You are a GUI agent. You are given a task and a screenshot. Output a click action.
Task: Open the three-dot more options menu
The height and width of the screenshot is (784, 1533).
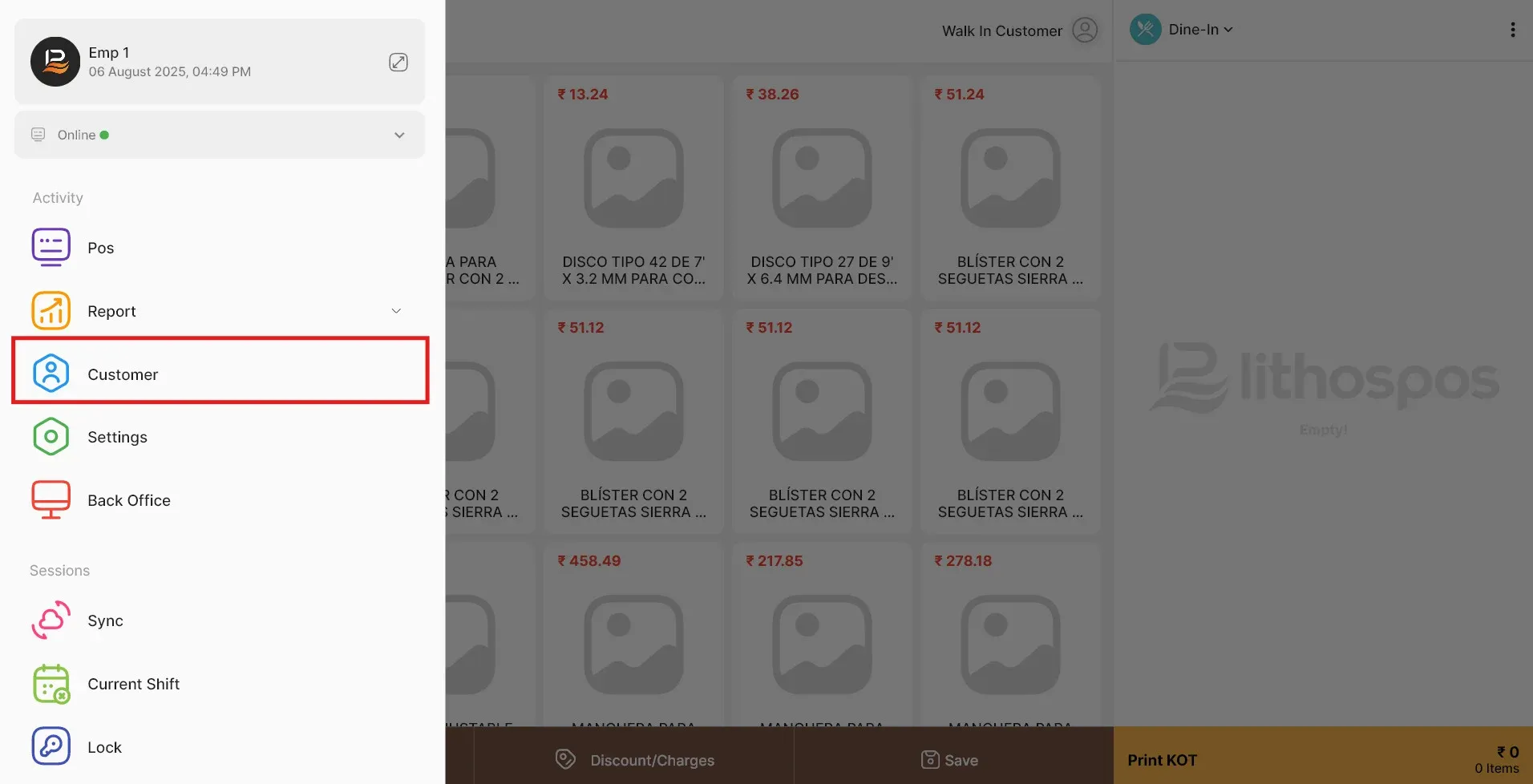click(1512, 30)
